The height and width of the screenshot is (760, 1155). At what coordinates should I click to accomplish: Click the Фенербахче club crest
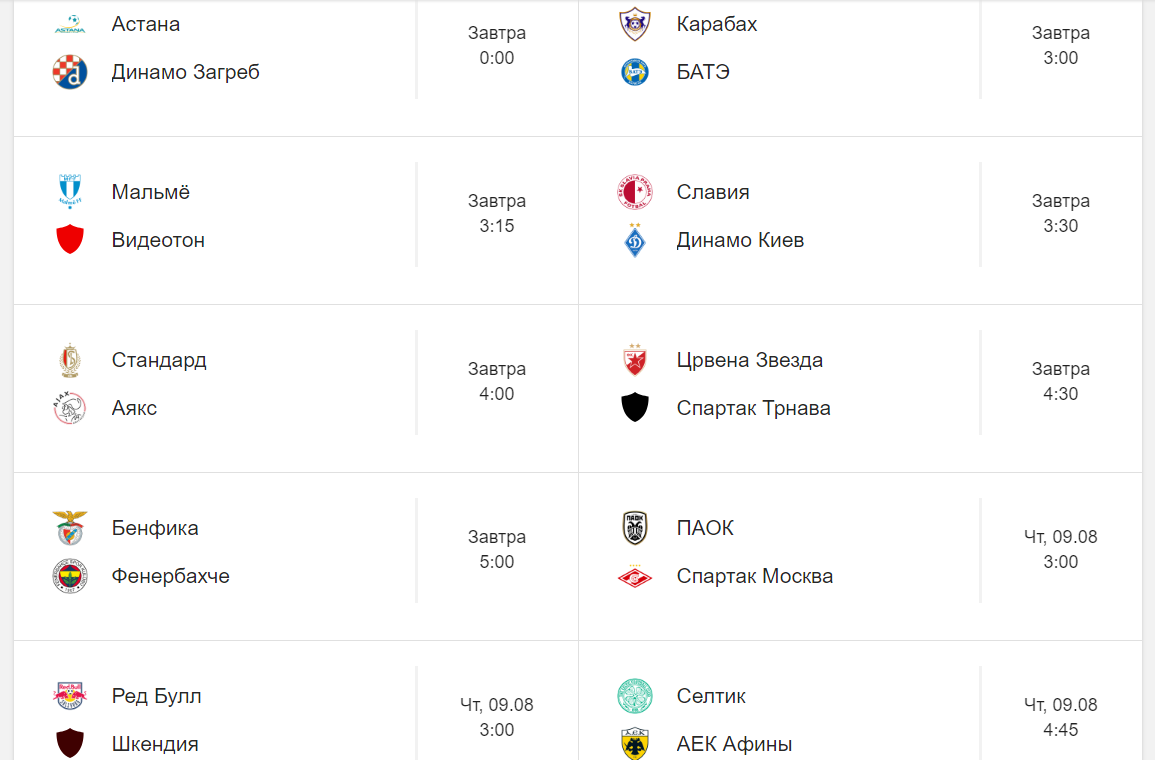tap(70, 576)
